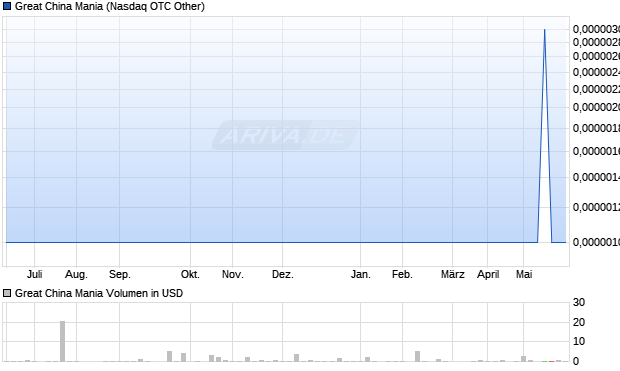The width and height of the screenshot is (620, 371).
Task: Click the 'Dez.' month label
Action: 283,274
